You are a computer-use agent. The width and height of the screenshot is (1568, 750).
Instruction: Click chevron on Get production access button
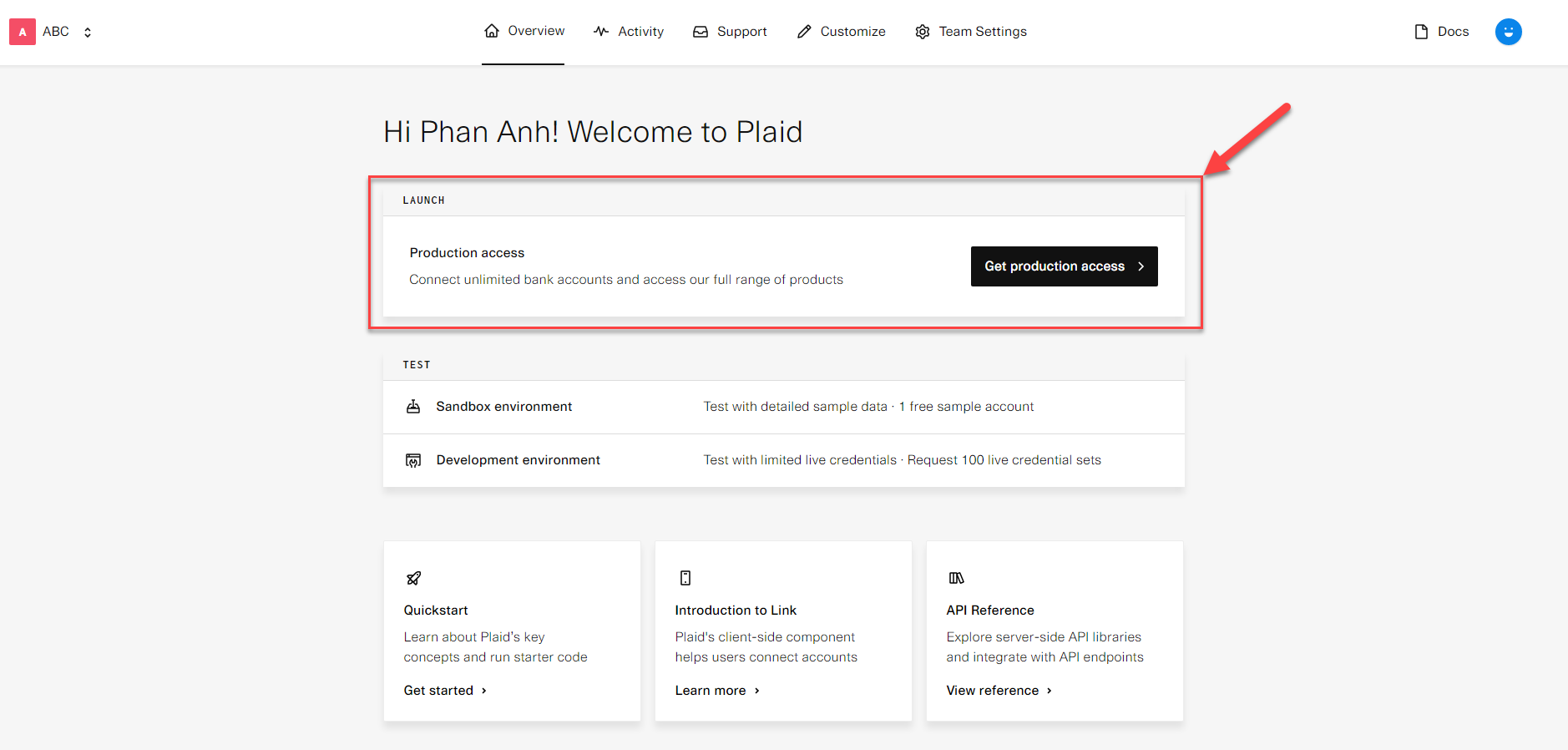coord(1141,266)
